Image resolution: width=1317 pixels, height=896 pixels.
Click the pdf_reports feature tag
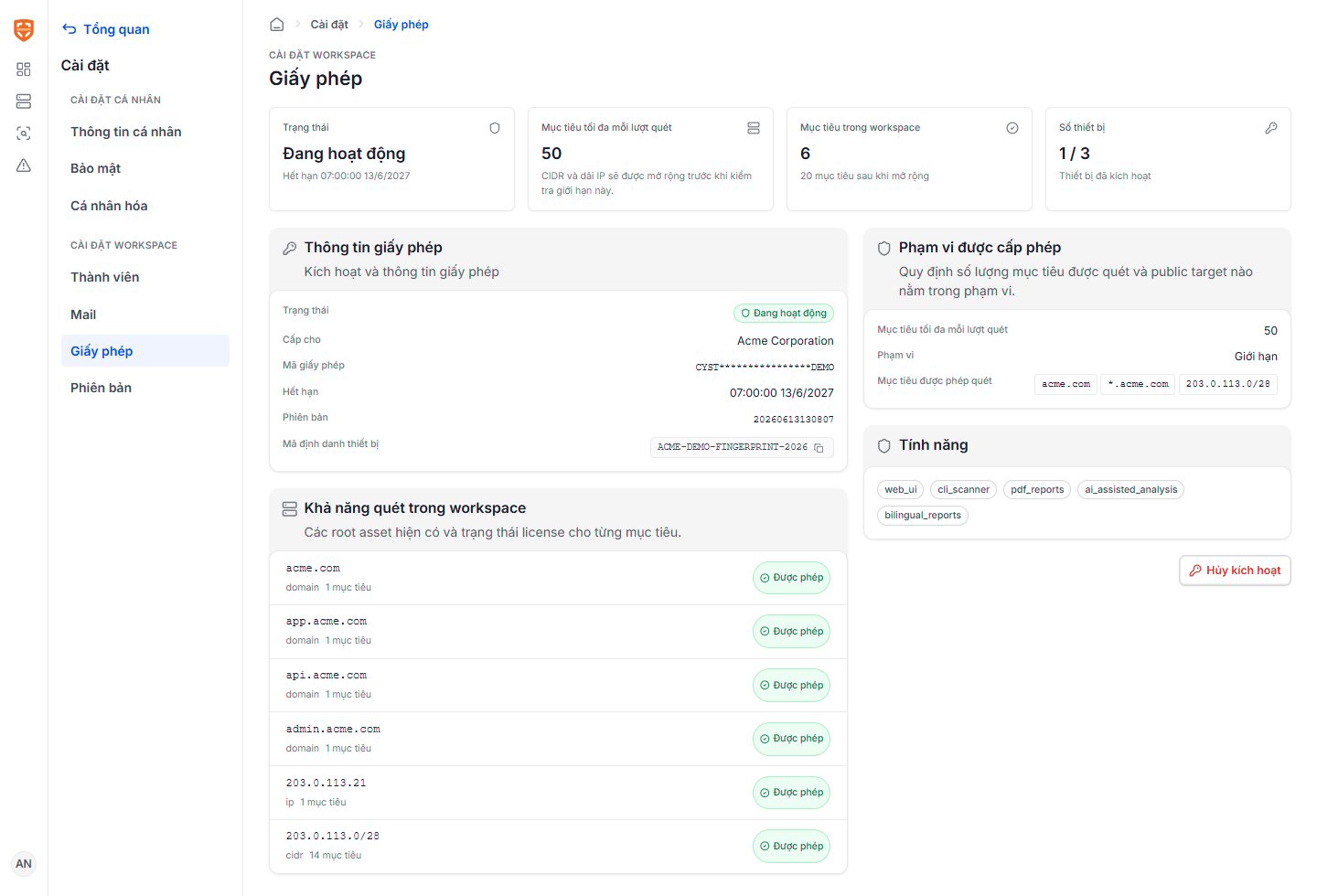1037,490
